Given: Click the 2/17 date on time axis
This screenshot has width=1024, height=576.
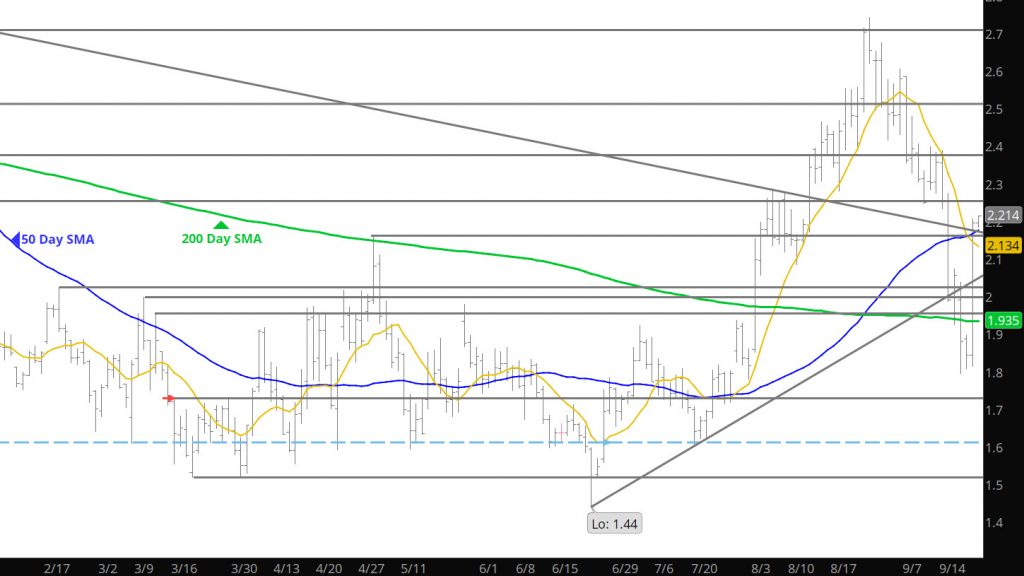Looking at the screenshot, I should pyautogui.click(x=58, y=566).
